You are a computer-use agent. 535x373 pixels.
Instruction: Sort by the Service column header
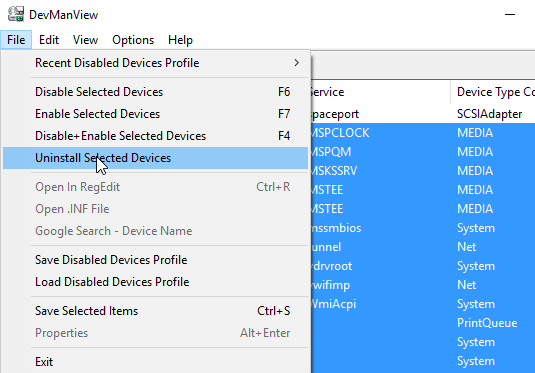(x=380, y=92)
